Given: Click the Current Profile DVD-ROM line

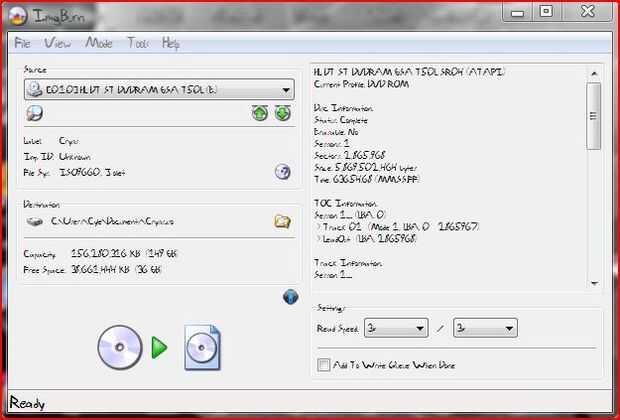Looking at the screenshot, I should coord(361,84).
